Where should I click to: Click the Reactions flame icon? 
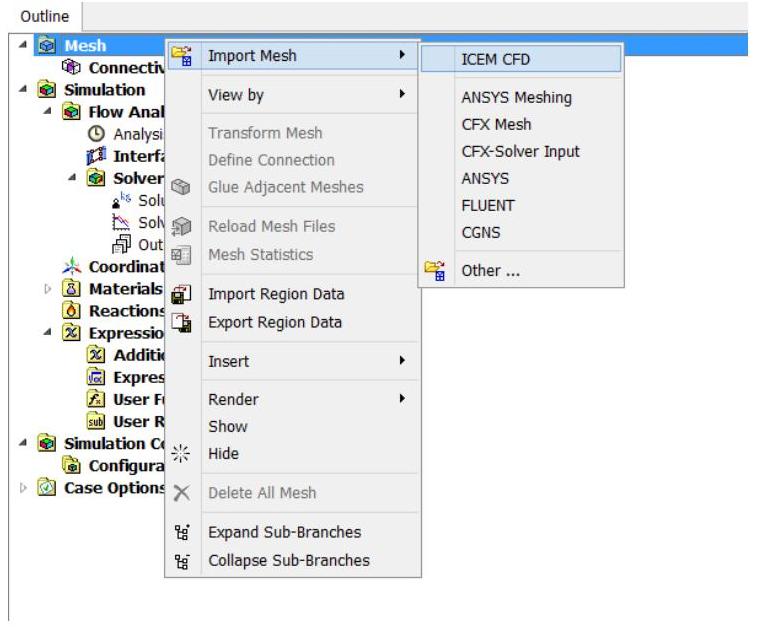click(x=71, y=310)
